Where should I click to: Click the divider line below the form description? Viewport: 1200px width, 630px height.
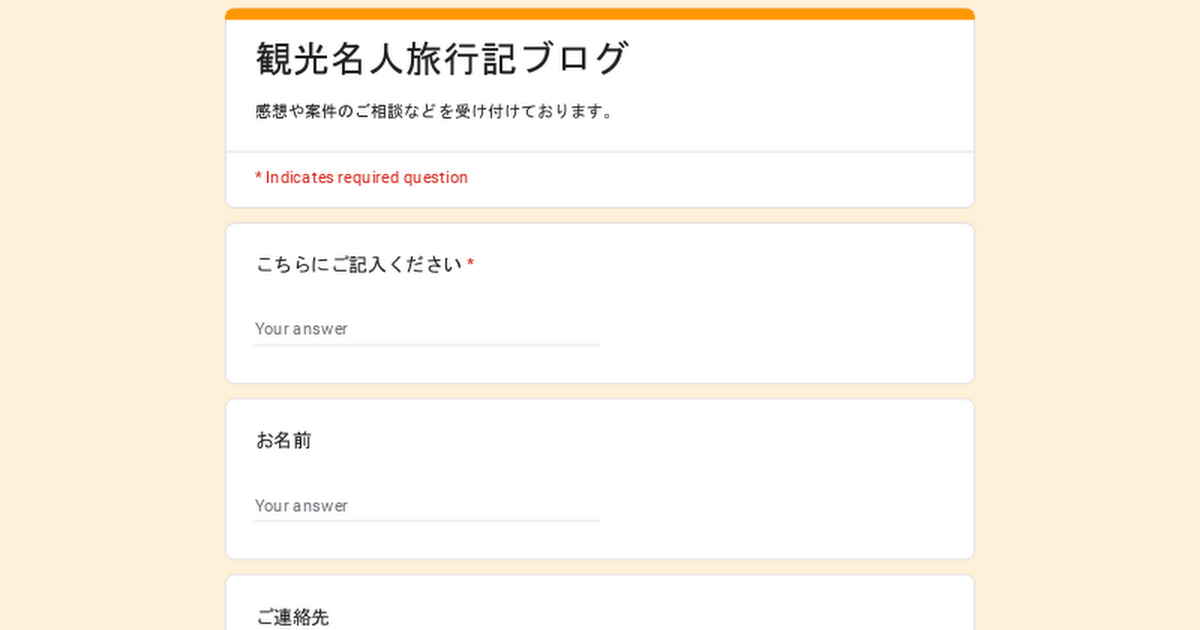click(600, 152)
